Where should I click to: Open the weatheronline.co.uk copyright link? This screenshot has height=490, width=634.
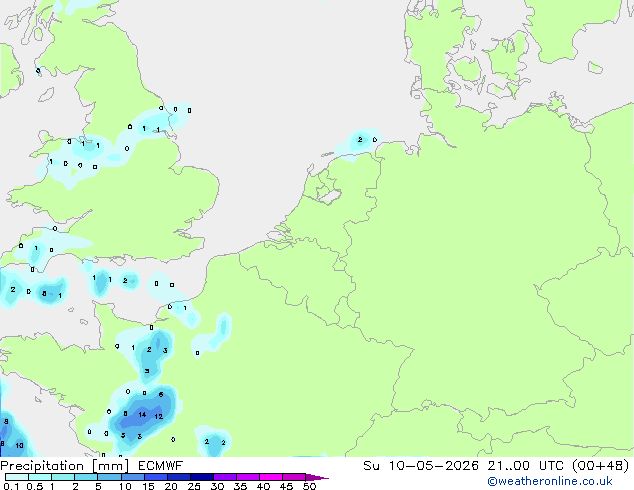(550, 481)
